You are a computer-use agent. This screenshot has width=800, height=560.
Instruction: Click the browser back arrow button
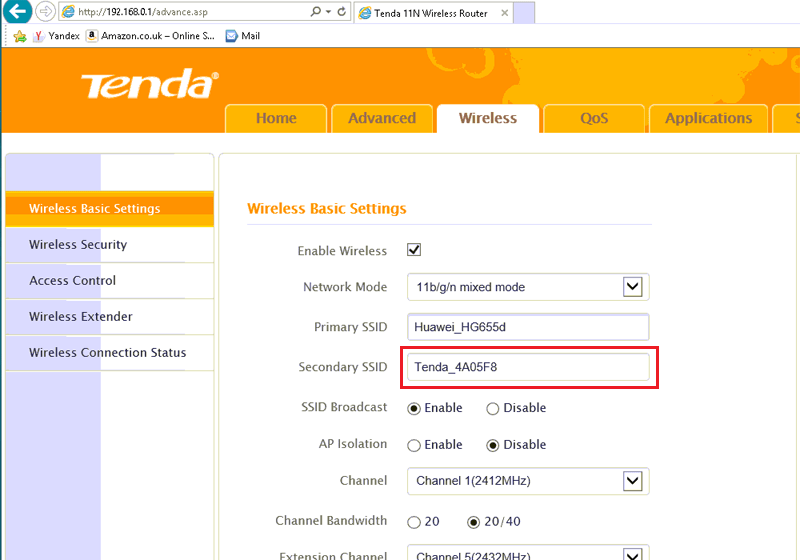pos(17,11)
